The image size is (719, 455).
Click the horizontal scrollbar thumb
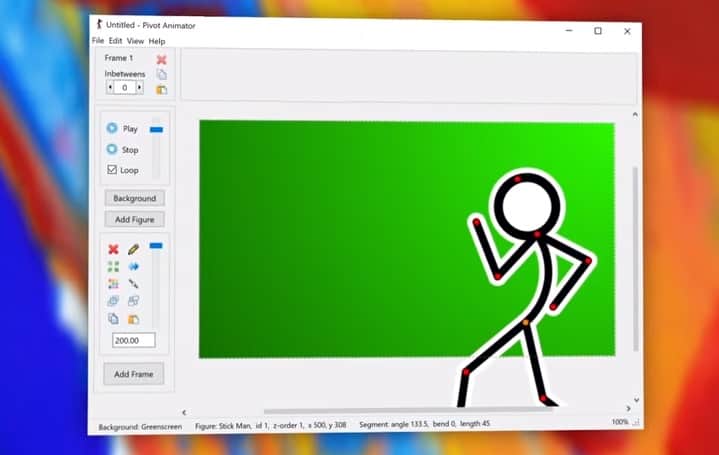(408, 411)
